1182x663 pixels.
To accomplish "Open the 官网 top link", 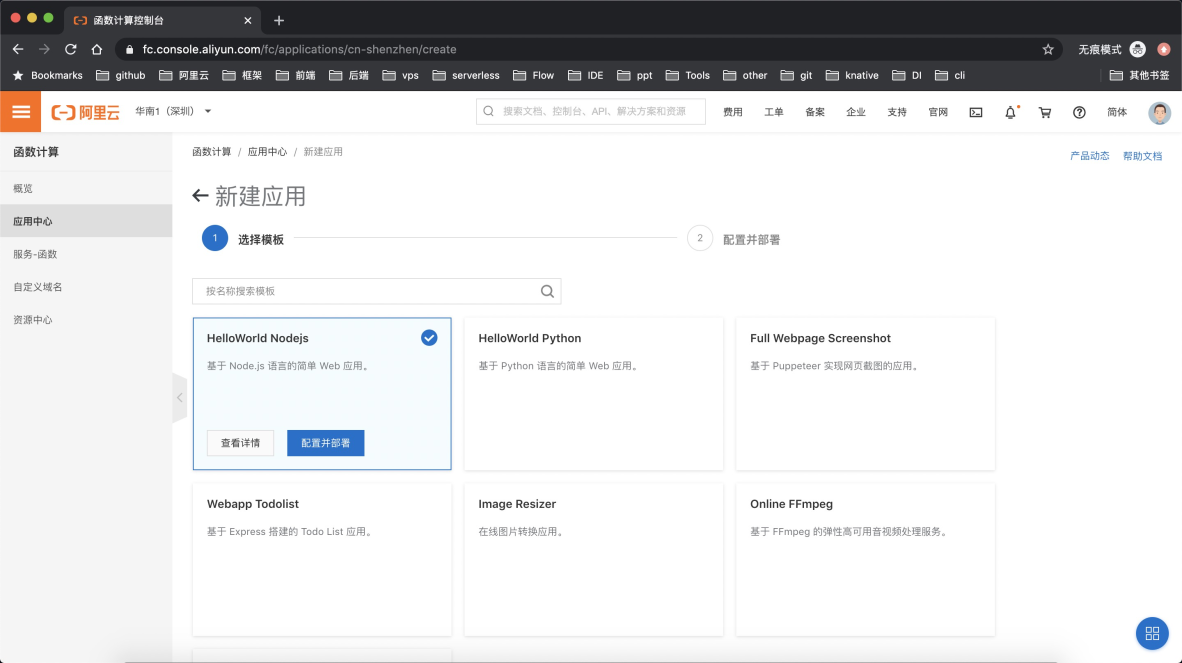I will coord(938,112).
